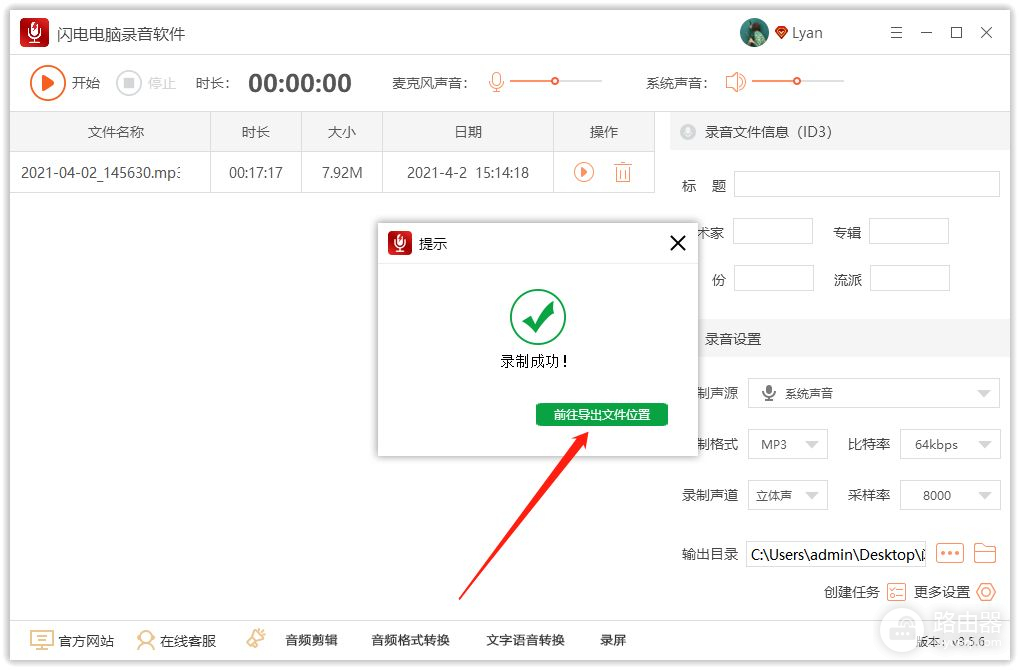This screenshot has width=1020, height=670.
Task: Delete the recording with the trash icon
Action: pos(623,172)
